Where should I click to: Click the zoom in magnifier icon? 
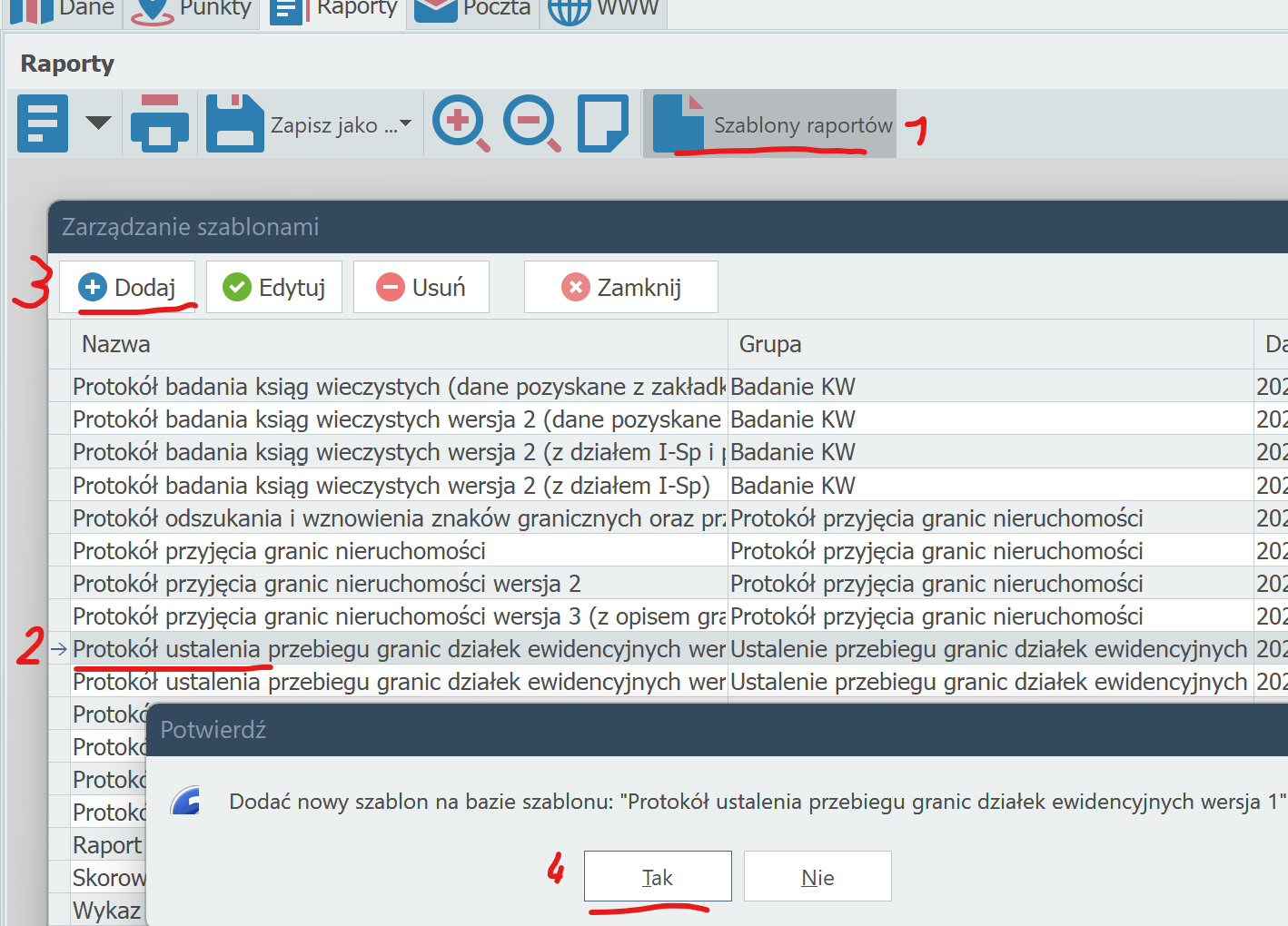(x=461, y=123)
